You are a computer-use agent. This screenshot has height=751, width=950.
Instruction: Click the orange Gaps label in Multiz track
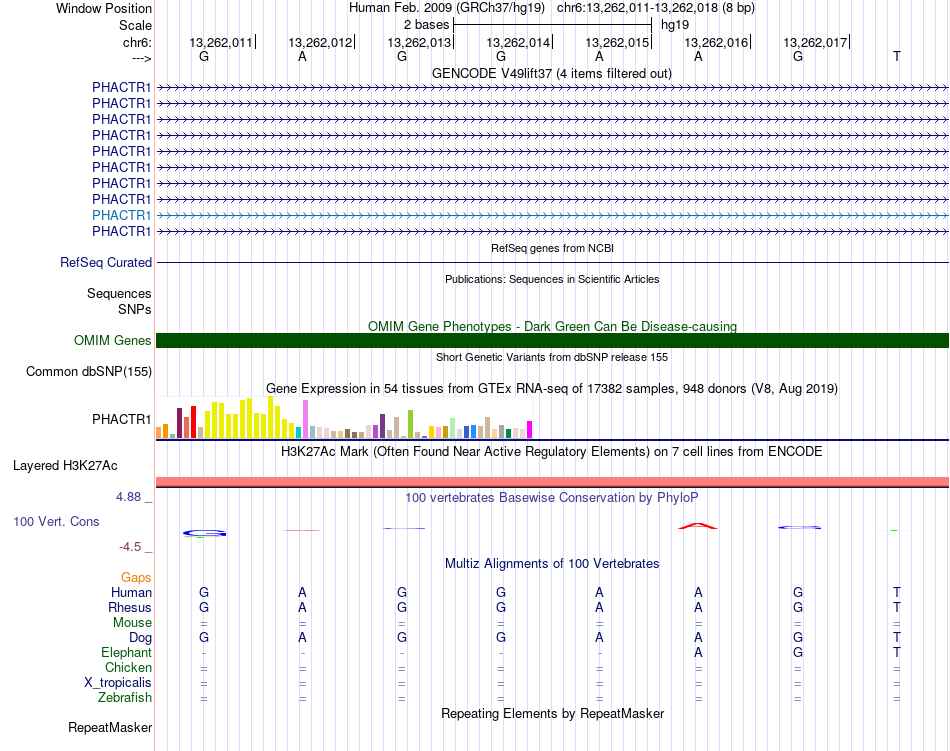click(136, 577)
